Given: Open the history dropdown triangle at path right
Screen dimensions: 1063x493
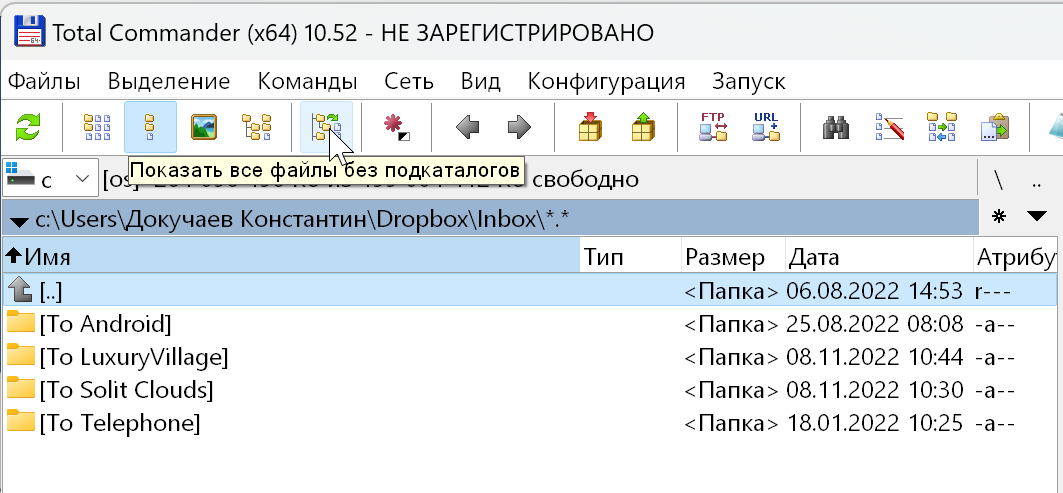Looking at the screenshot, I should 1037,216.
